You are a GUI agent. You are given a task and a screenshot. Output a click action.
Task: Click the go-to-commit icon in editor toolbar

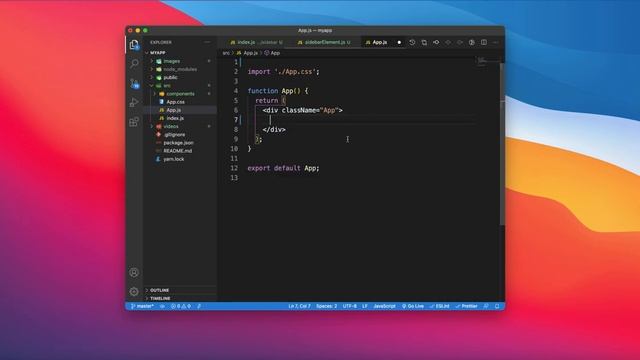pos(436,42)
